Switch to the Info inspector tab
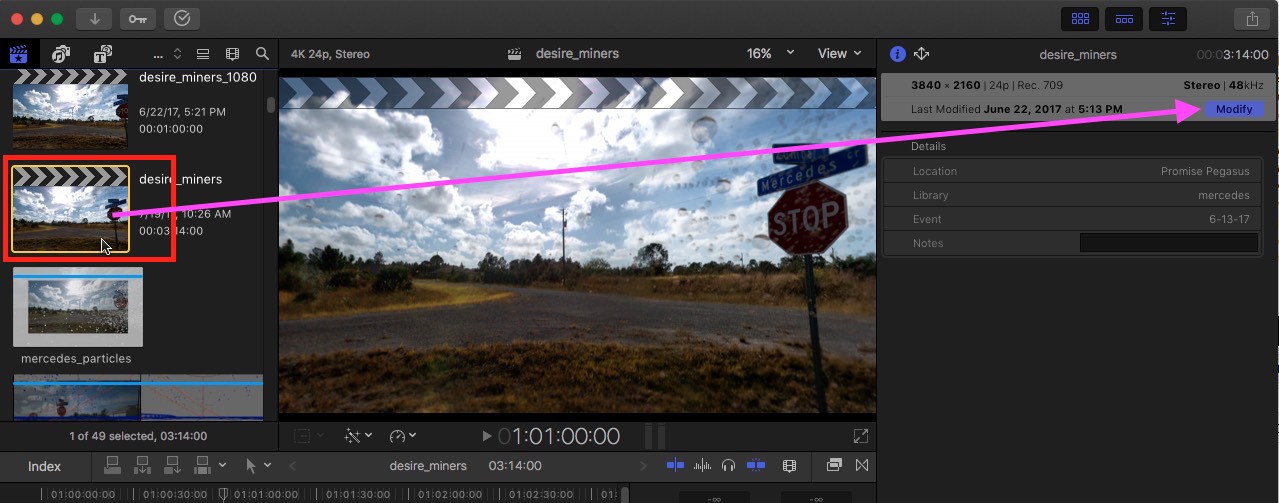This screenshot has height=503, width=1279. click(897, 54)
